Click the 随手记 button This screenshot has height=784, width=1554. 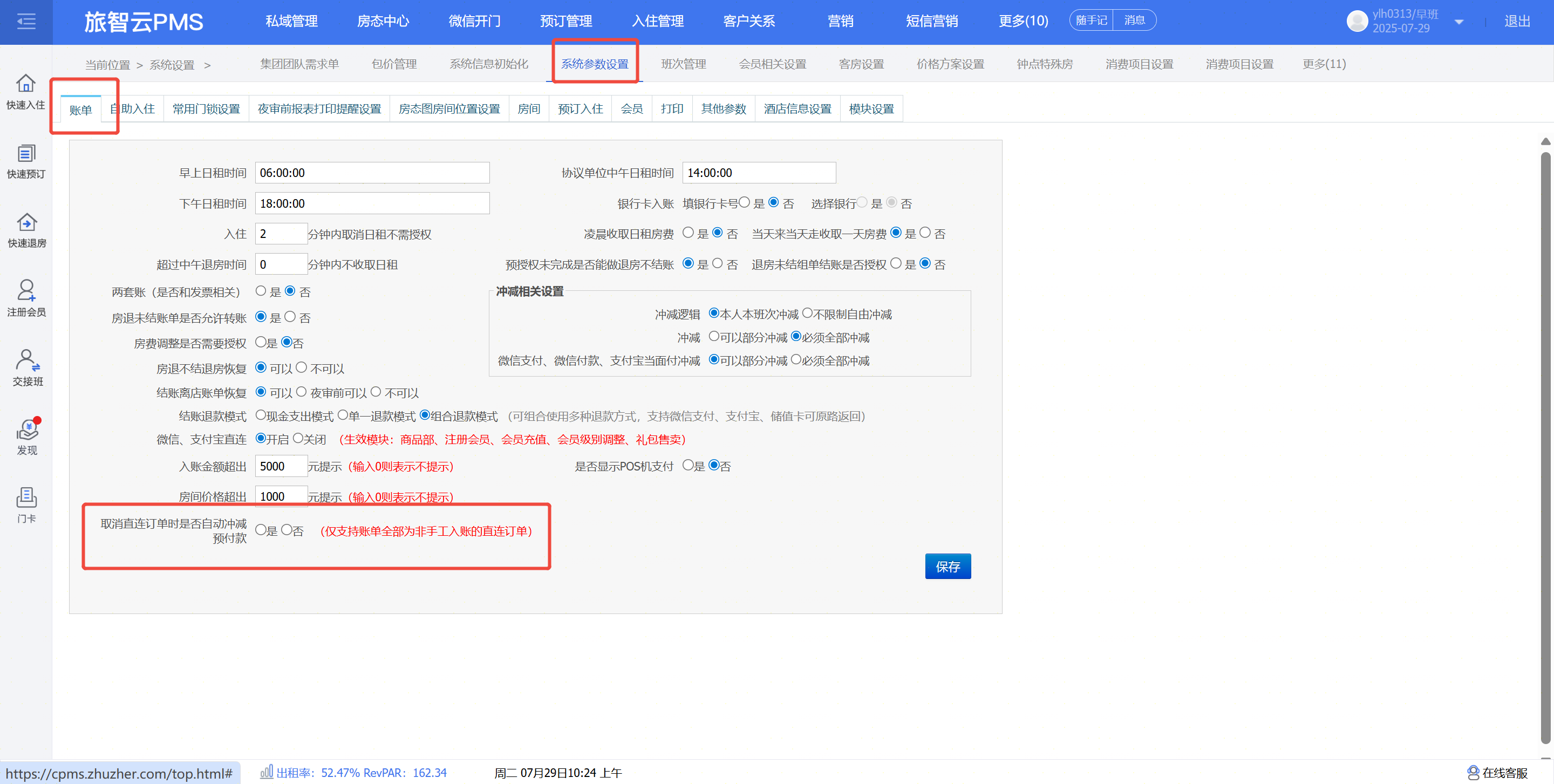[1091, 21]
